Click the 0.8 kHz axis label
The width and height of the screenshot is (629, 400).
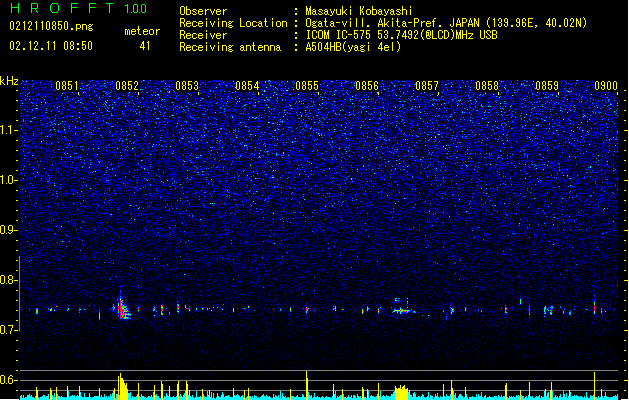click(8, 280)
